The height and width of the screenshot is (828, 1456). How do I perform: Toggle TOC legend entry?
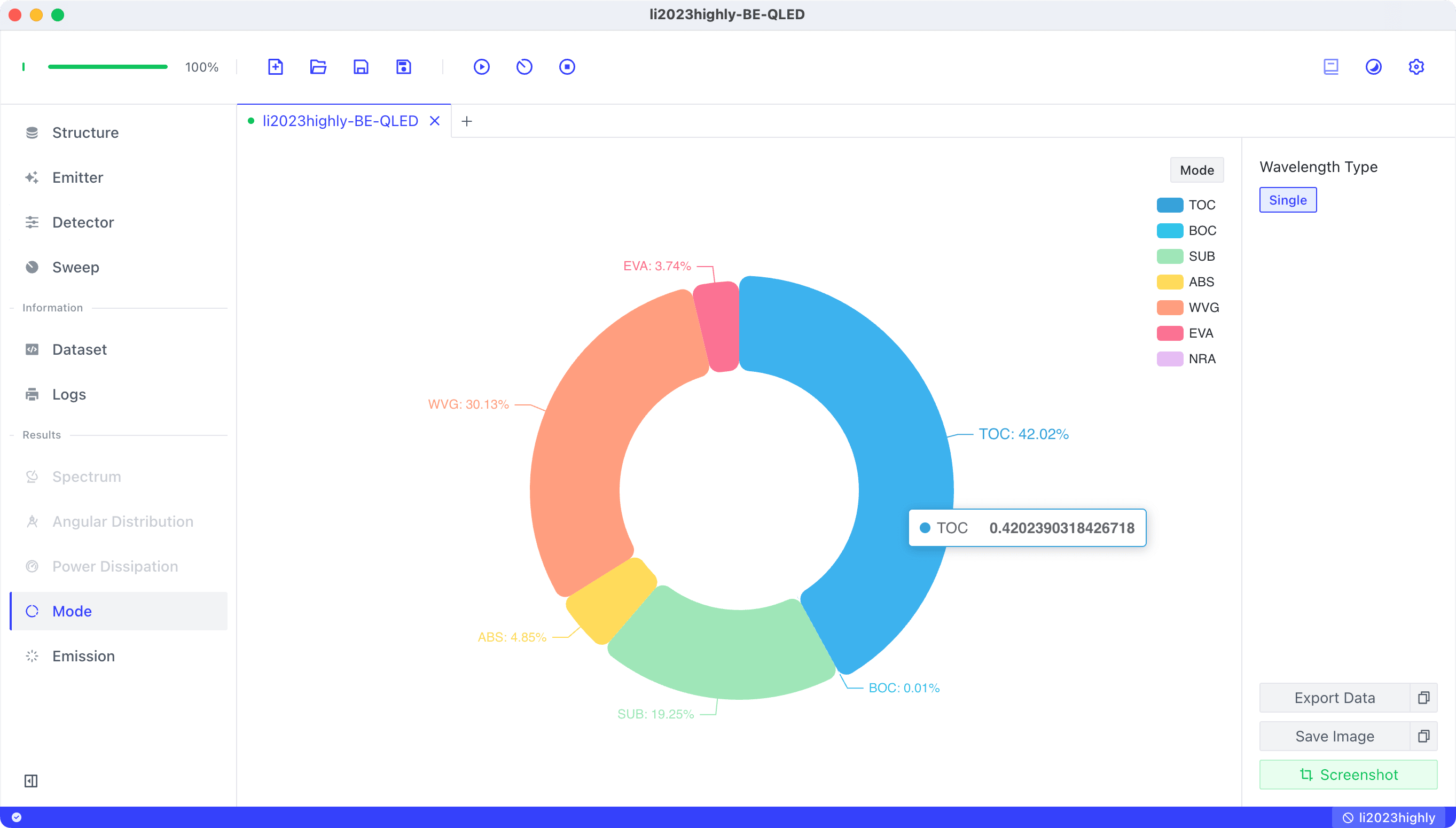coord(1186,205)
